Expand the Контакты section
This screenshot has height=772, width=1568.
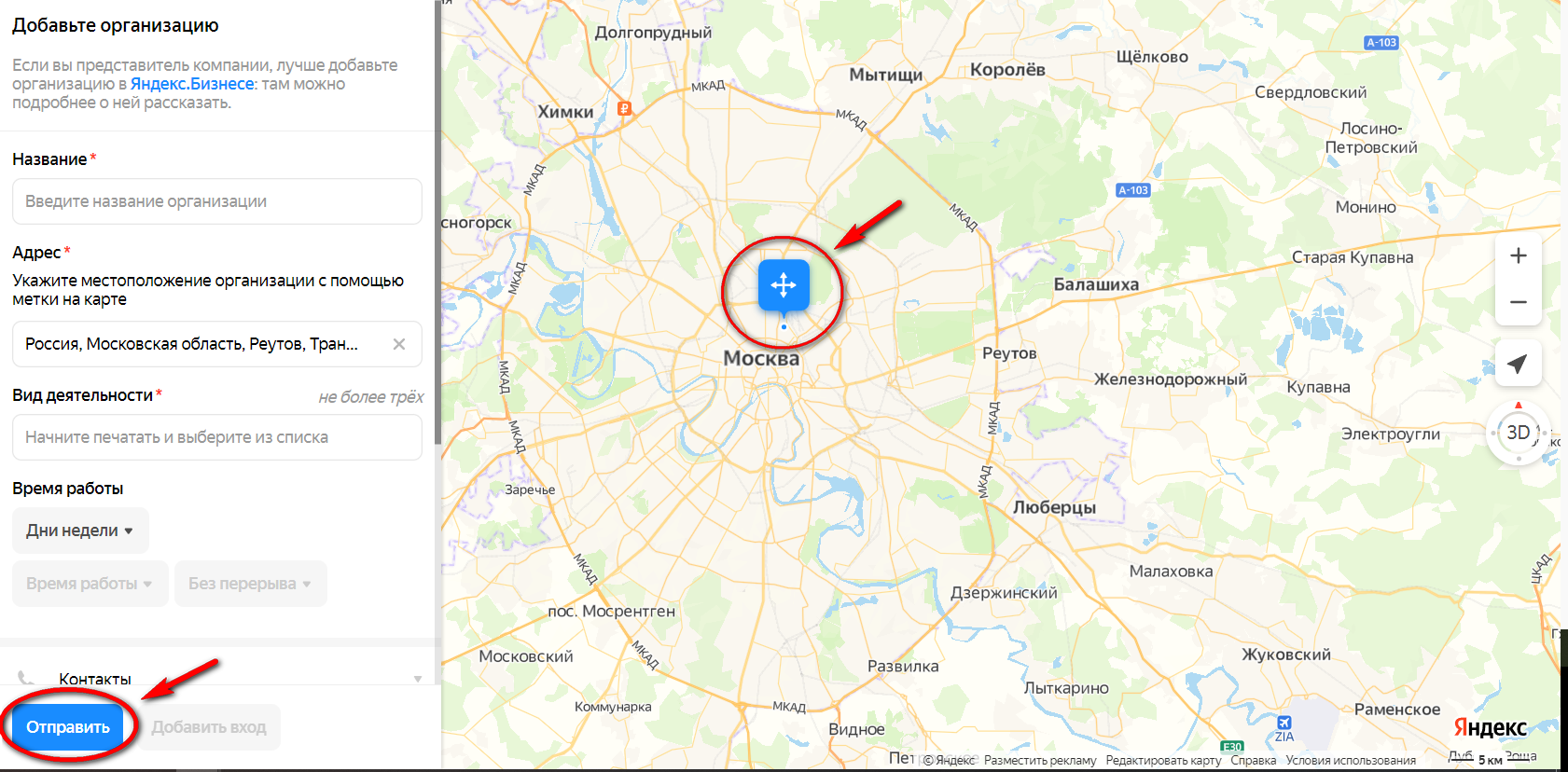218,678
